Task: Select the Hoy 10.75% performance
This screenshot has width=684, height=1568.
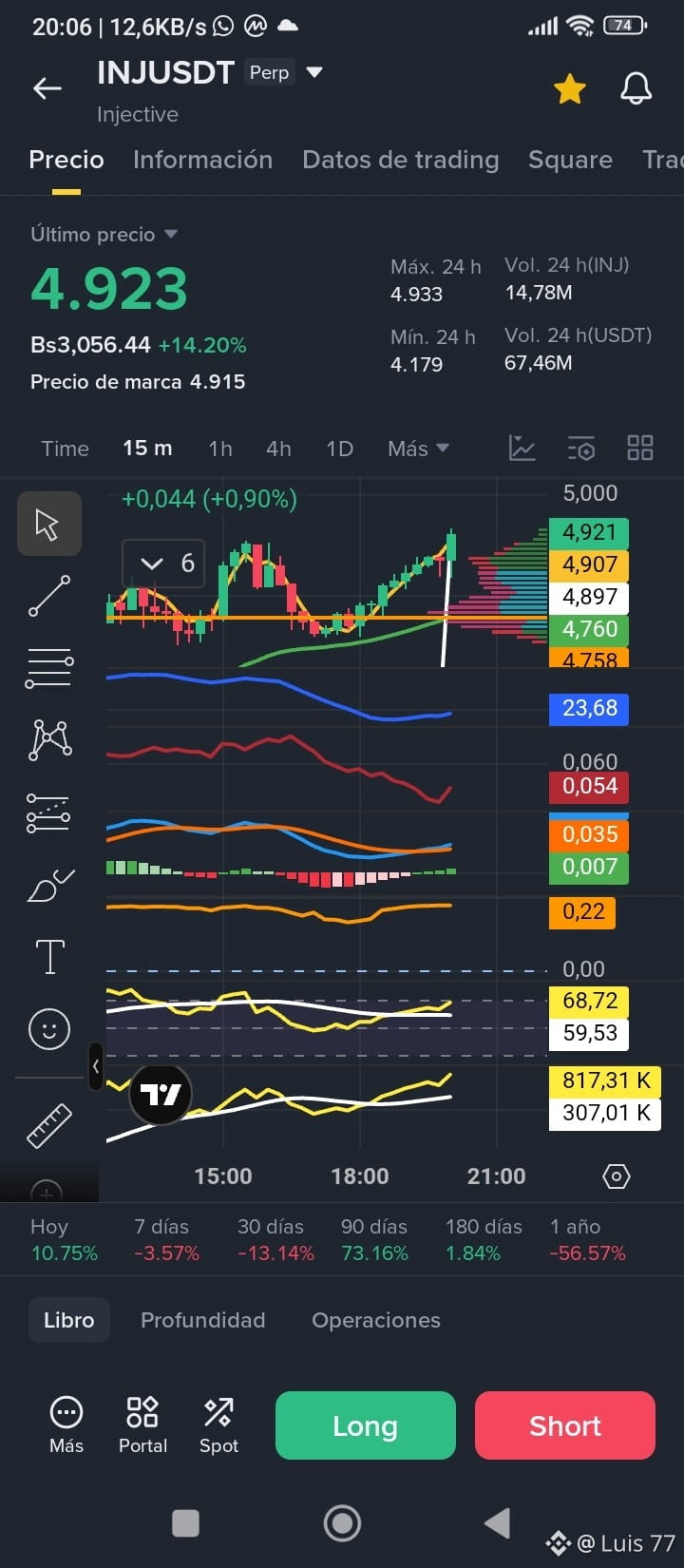Action: tap(64, 1240)
